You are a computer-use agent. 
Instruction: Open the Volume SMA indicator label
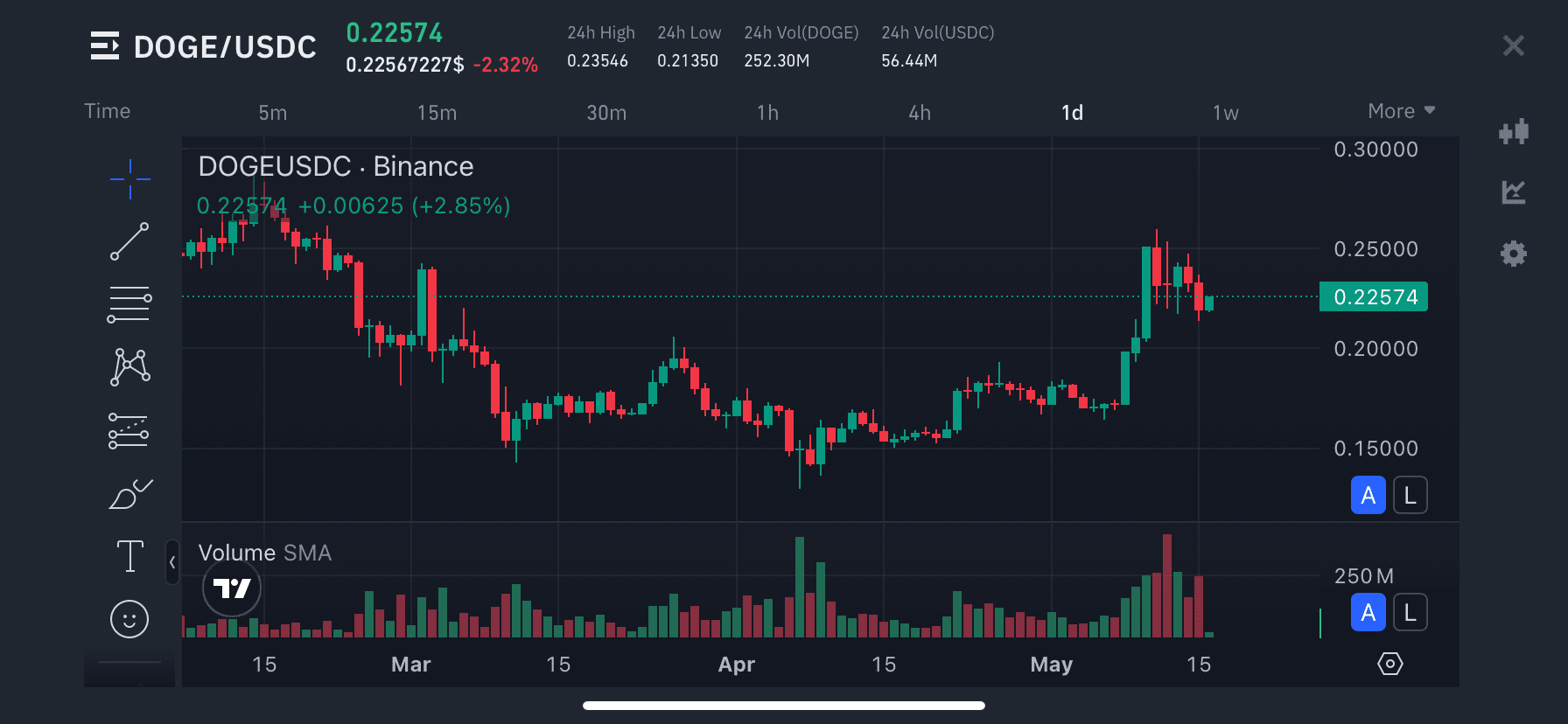click(265, 553)
